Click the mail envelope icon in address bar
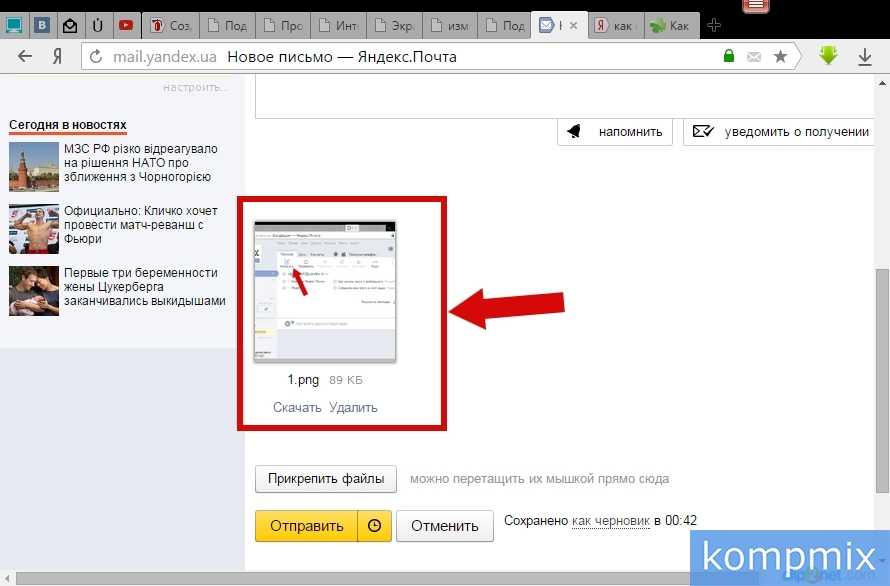 point(754,56)
